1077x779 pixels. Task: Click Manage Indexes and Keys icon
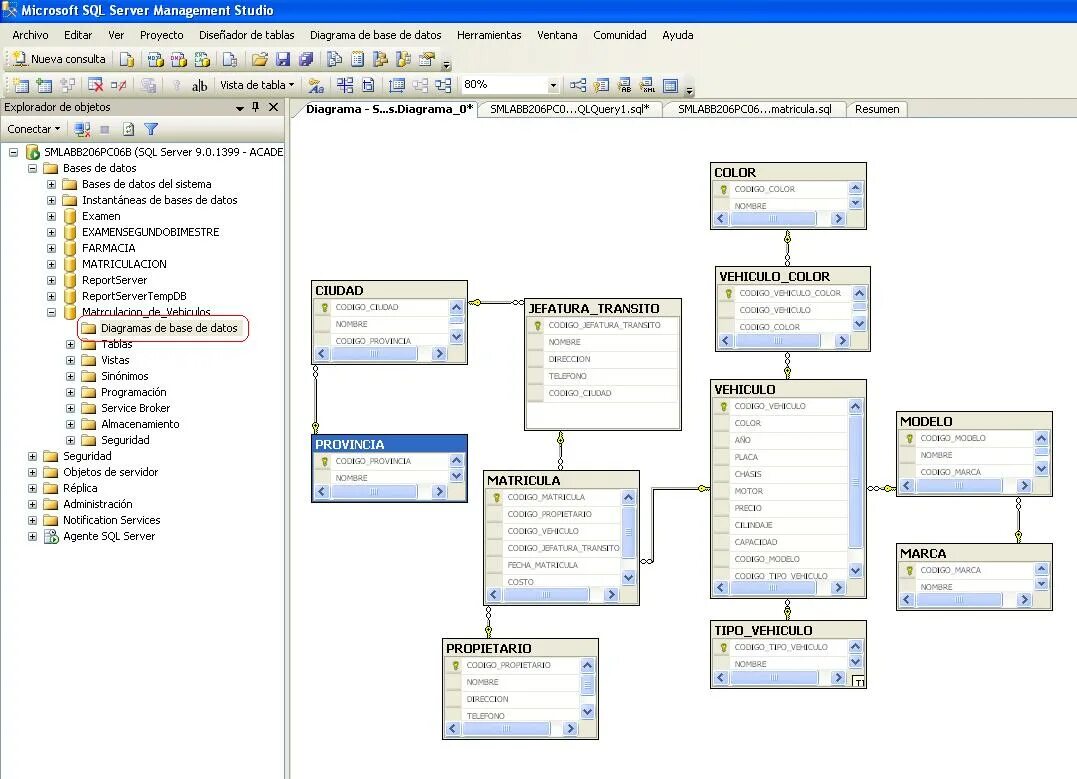pyautogui.click(x=601, y=85)
